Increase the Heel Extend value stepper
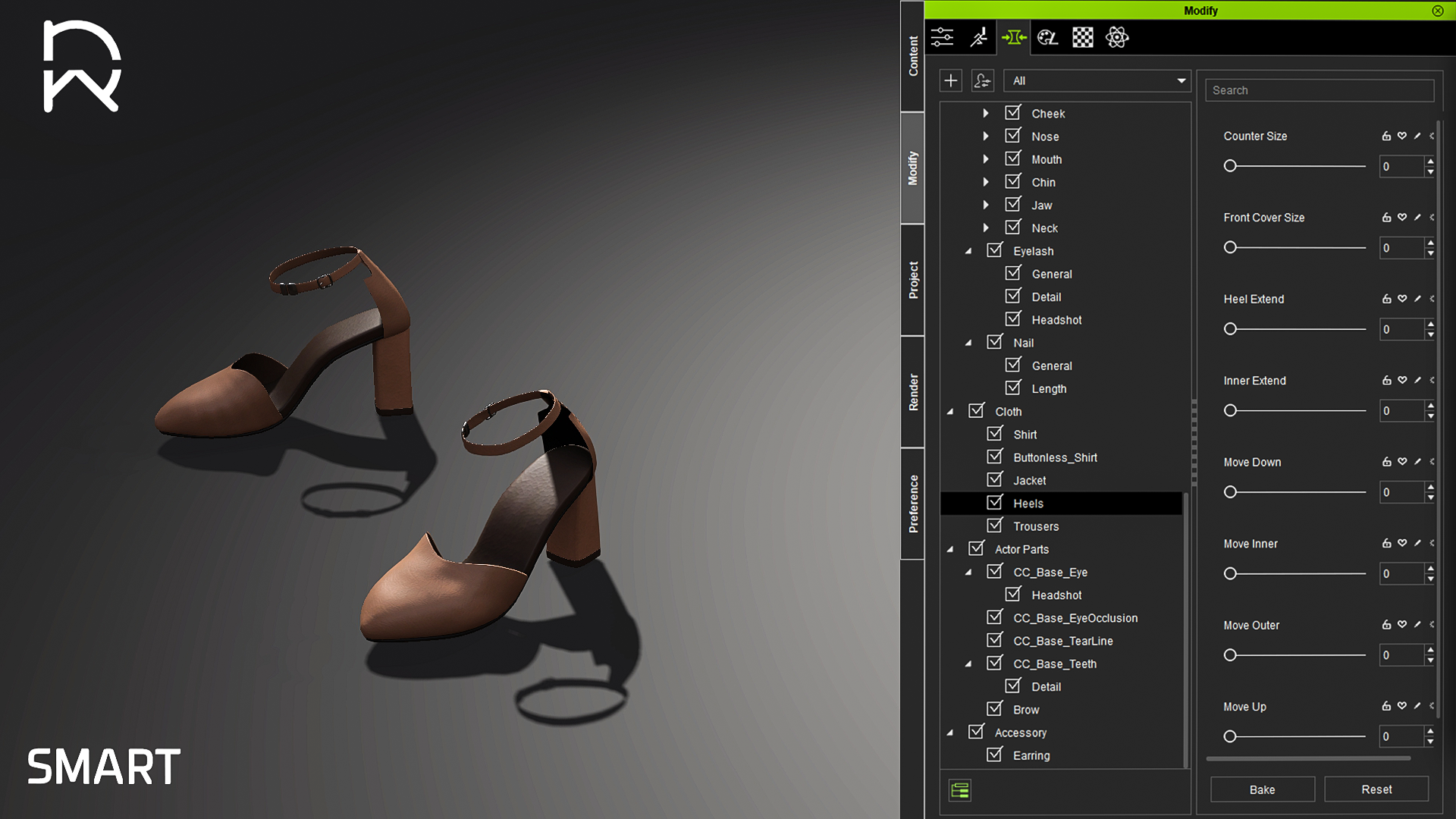Viewport: 1456px width, 819px height. [1430, 324]
